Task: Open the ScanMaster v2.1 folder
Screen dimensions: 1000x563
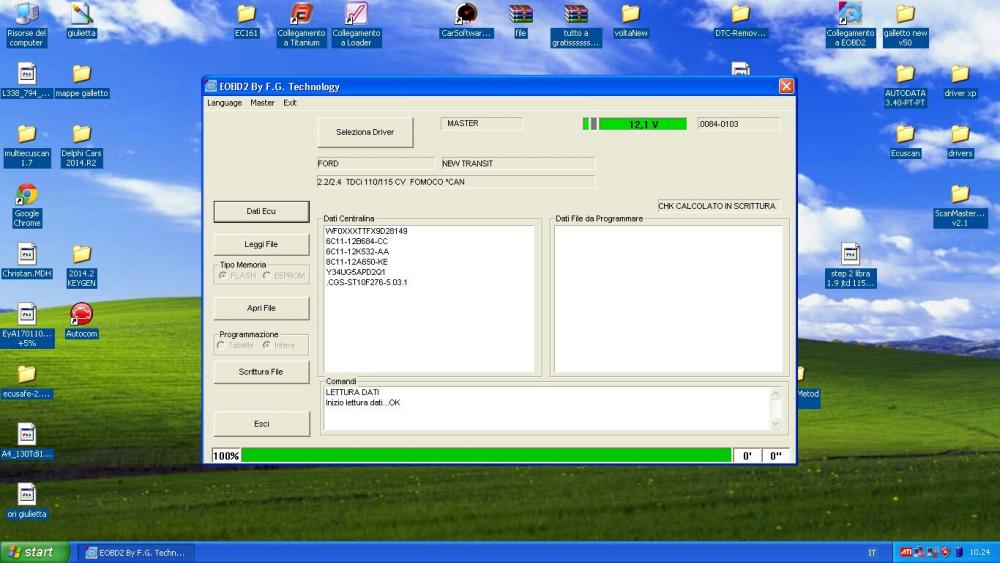Action: click(960, 206)
